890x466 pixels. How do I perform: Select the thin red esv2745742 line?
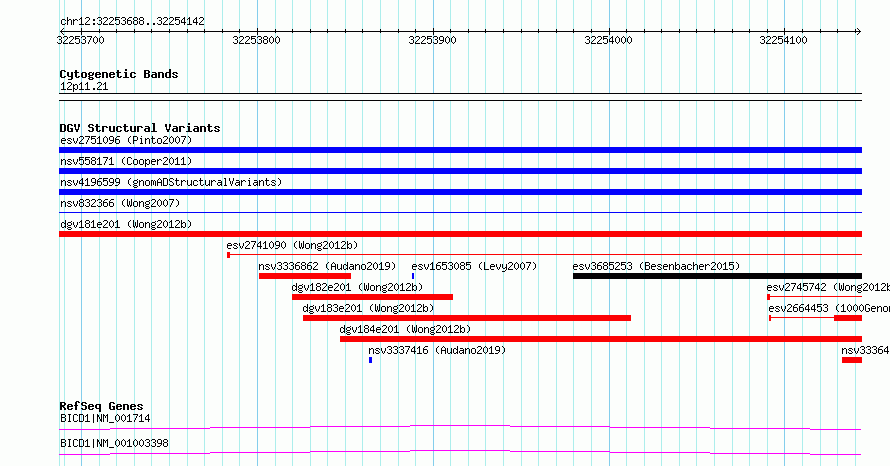[815, 297]
